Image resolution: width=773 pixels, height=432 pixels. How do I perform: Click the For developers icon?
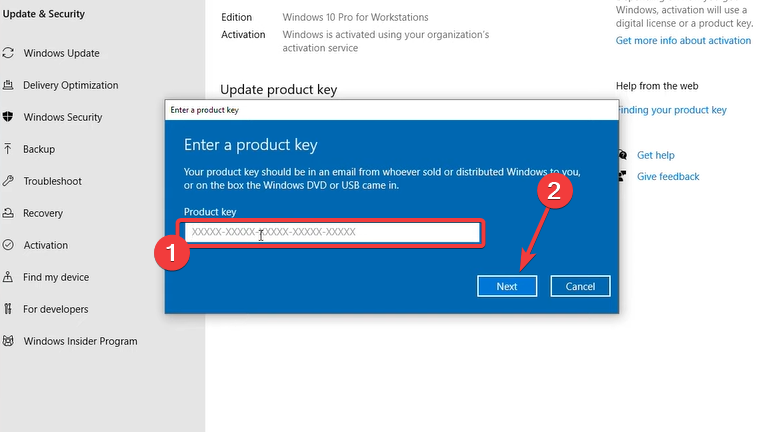(8, 309)
